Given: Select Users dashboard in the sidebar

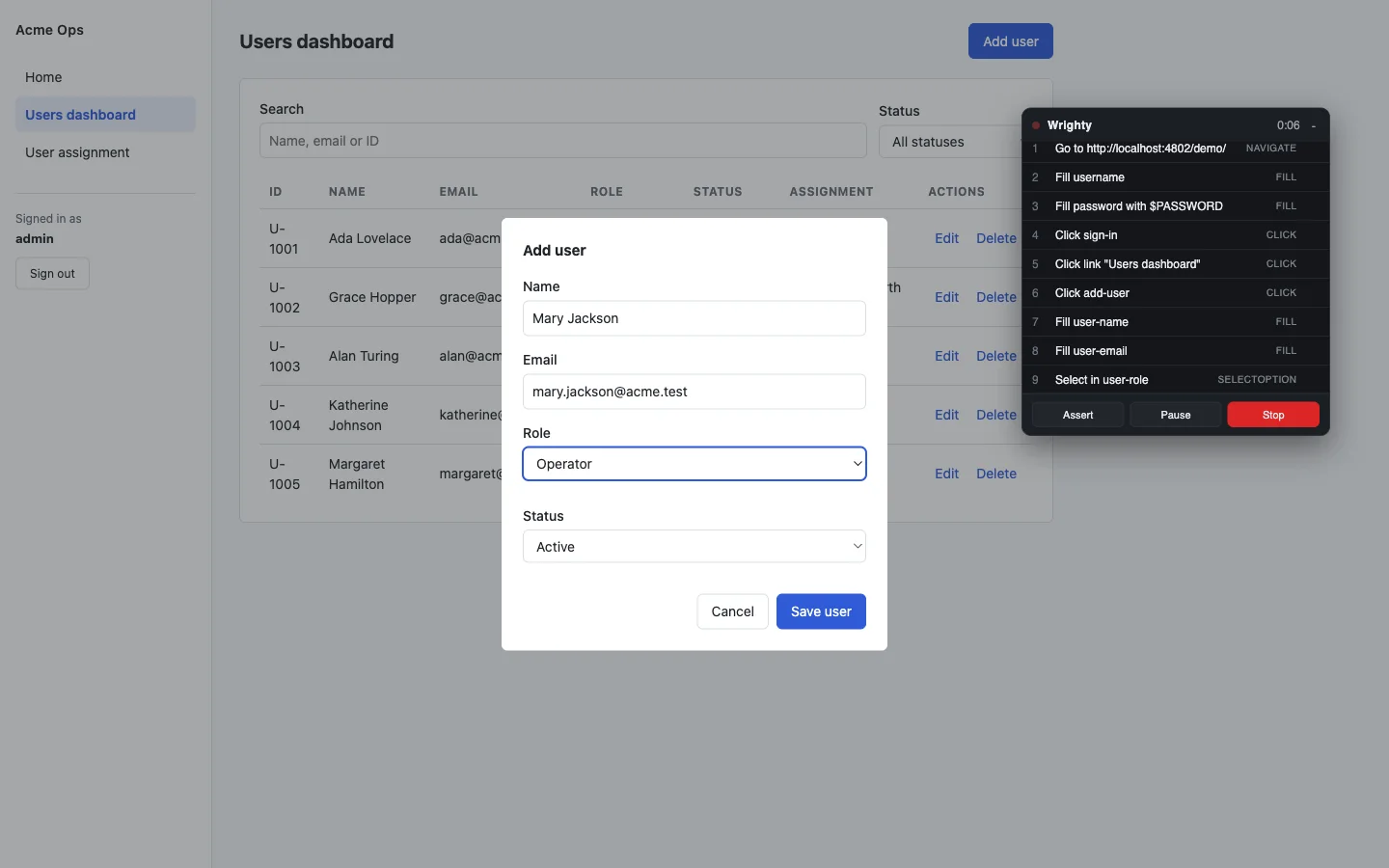Looking at the screenshot, I should coord(105,115).
